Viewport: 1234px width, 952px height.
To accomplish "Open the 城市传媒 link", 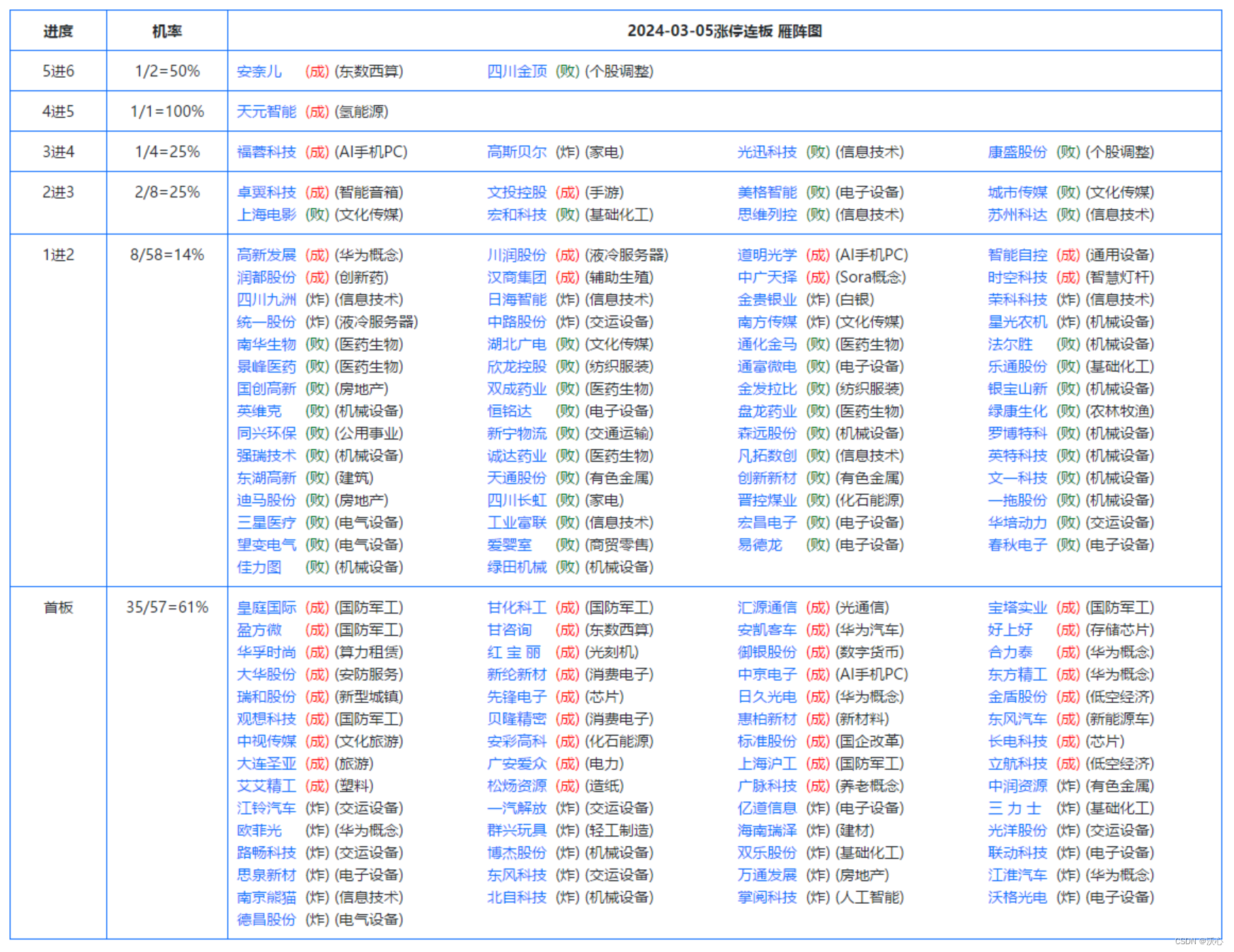I will pos(1017,193).
